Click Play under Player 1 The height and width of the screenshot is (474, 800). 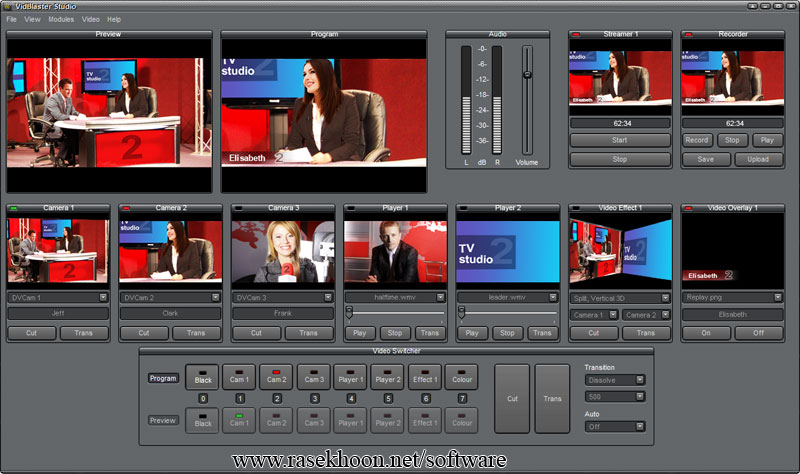click(360, 333)
